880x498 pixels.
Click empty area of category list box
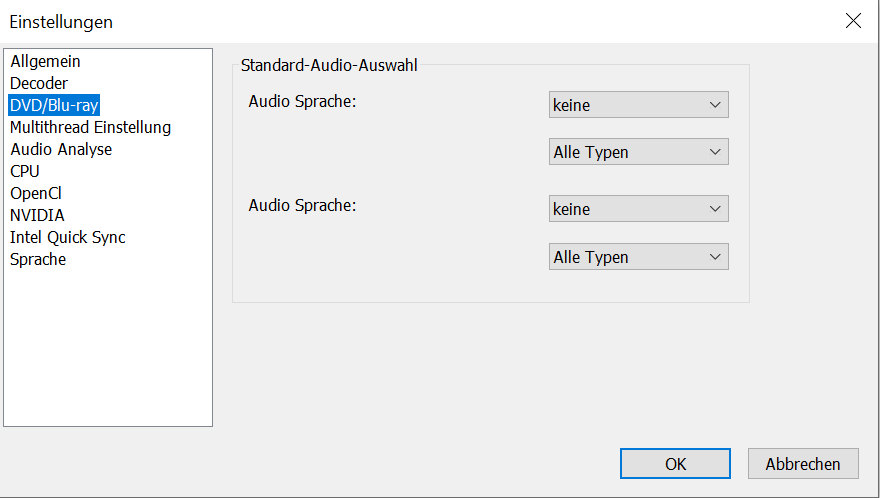click(108, 348)
